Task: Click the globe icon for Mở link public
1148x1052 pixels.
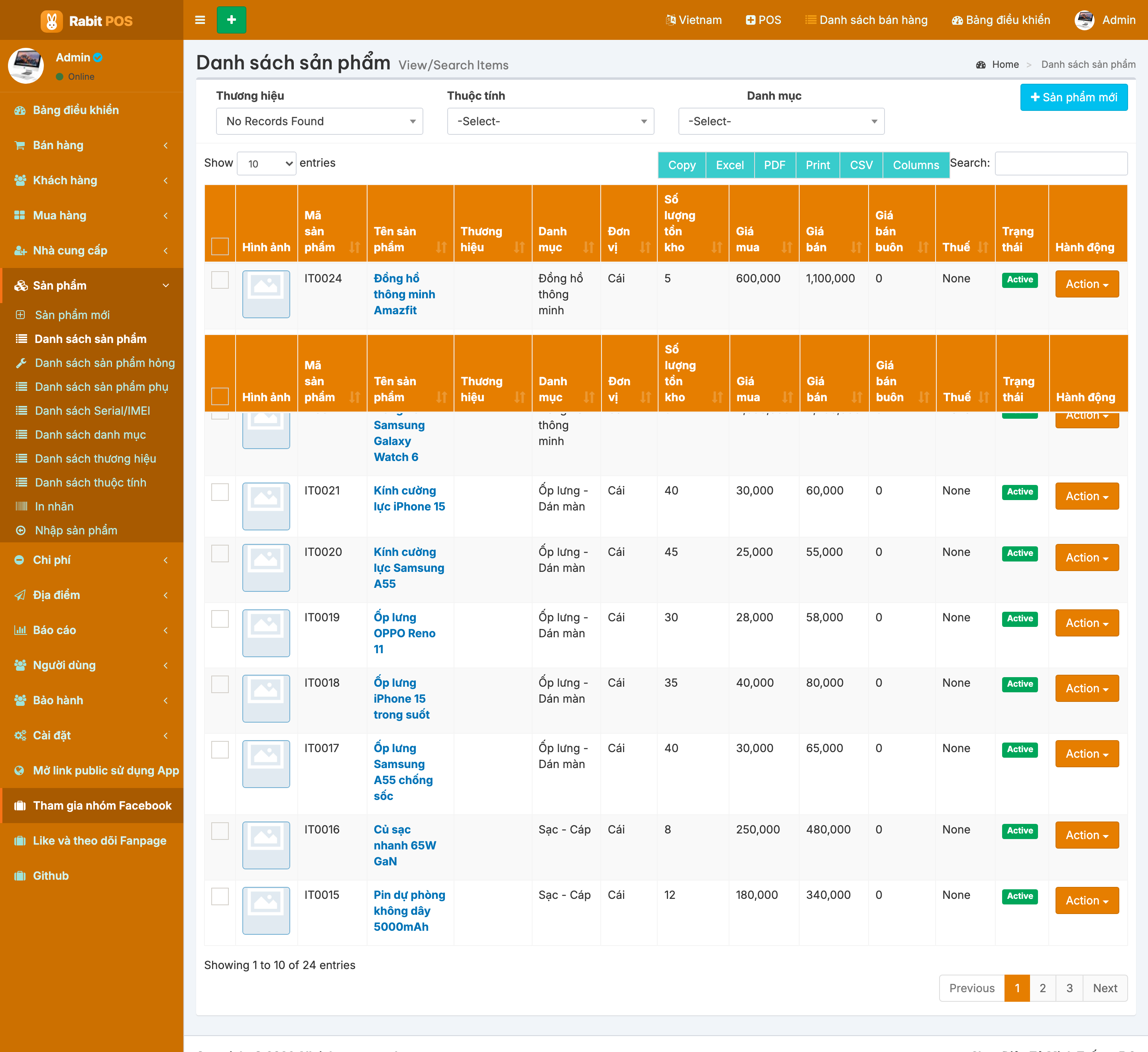Action: click(x=20, y=770)
